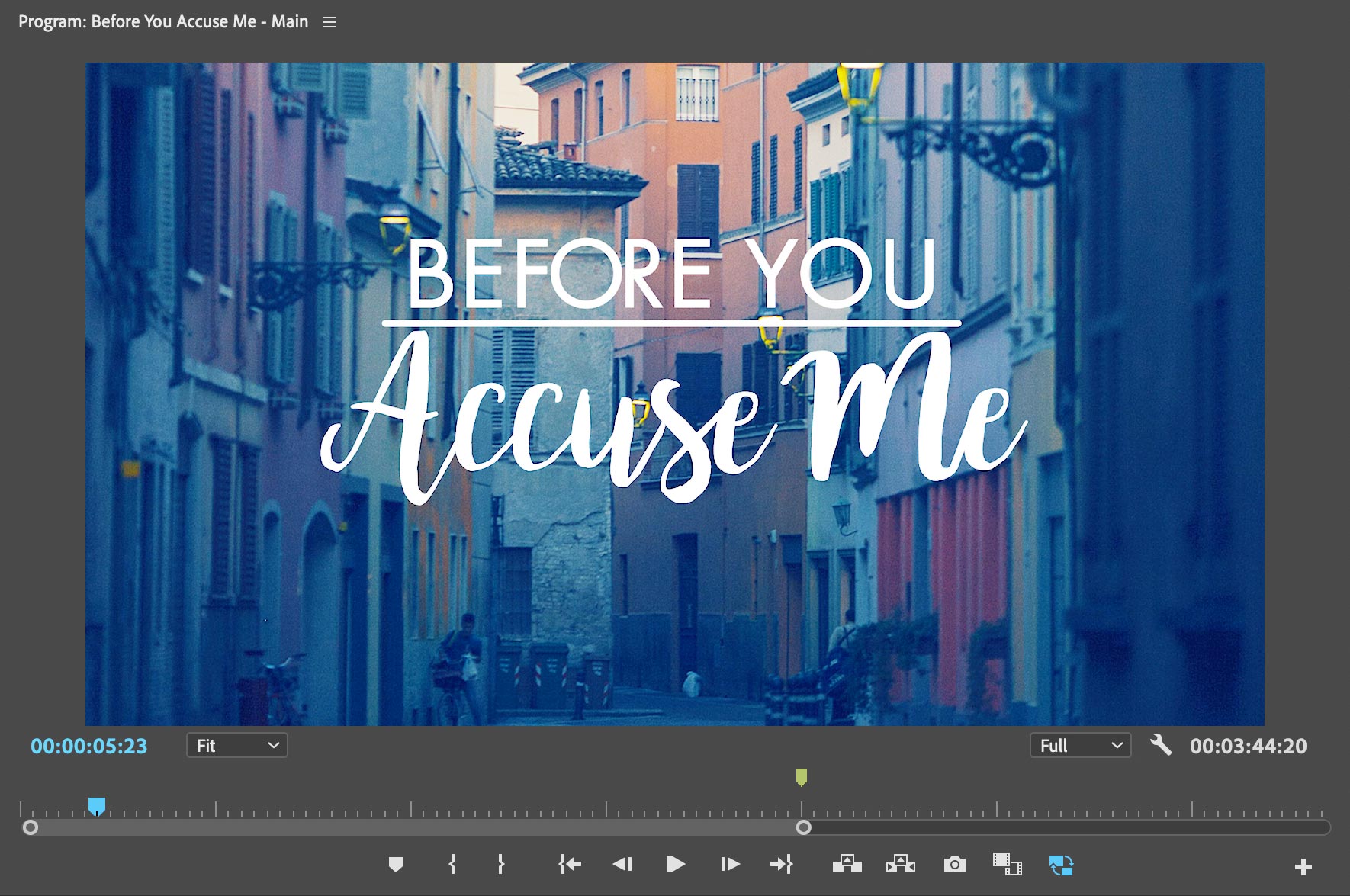Capture a still with Export Frame
The image size is (1350, 896).
tap(954, 864)
